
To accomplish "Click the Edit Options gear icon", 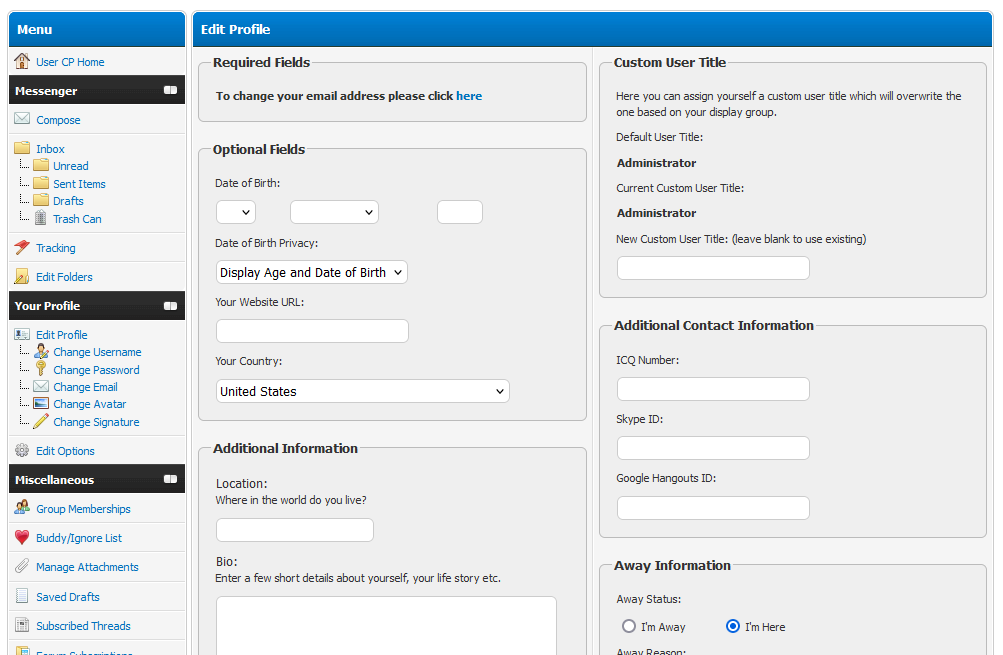I will (22, 450).
